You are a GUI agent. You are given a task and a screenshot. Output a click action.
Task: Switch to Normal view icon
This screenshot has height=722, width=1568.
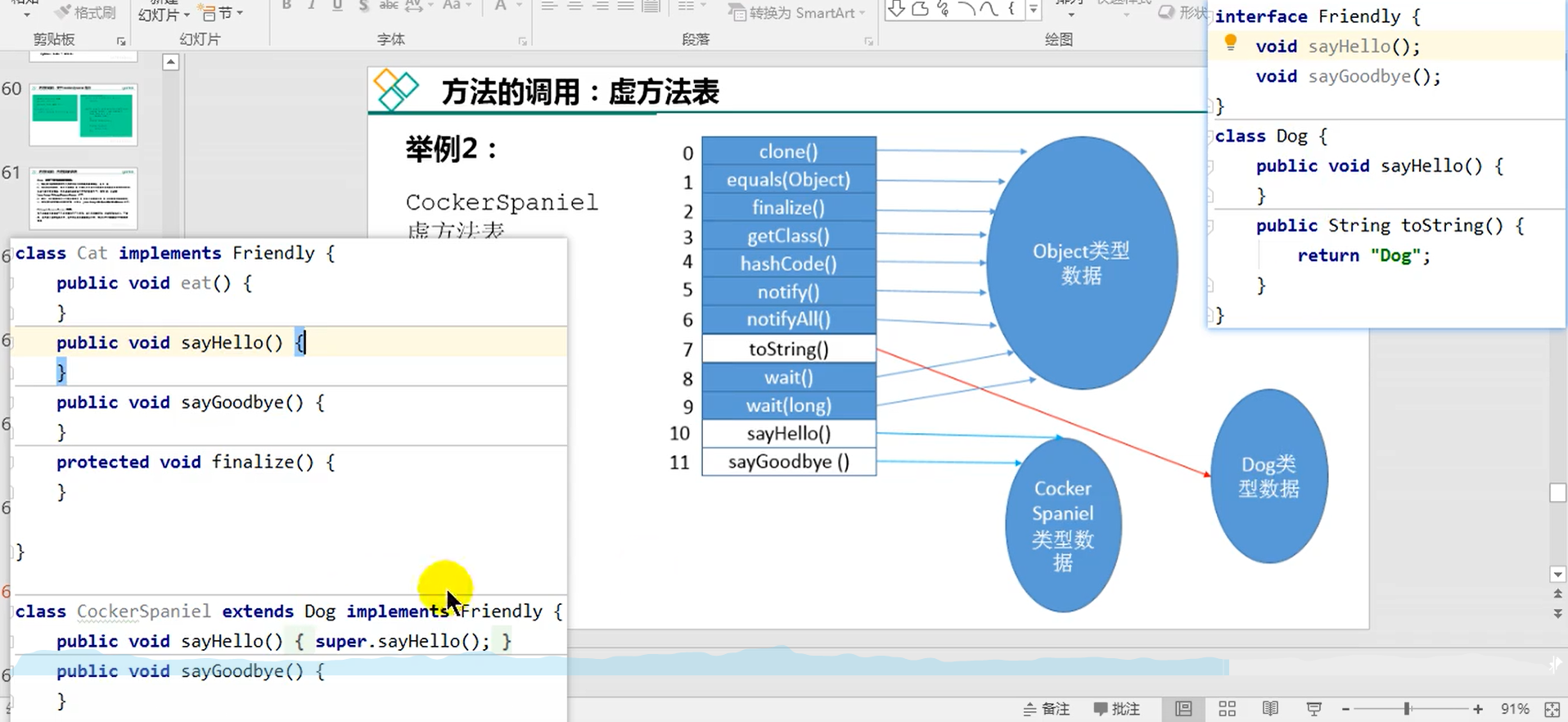tap(1183, 709)
